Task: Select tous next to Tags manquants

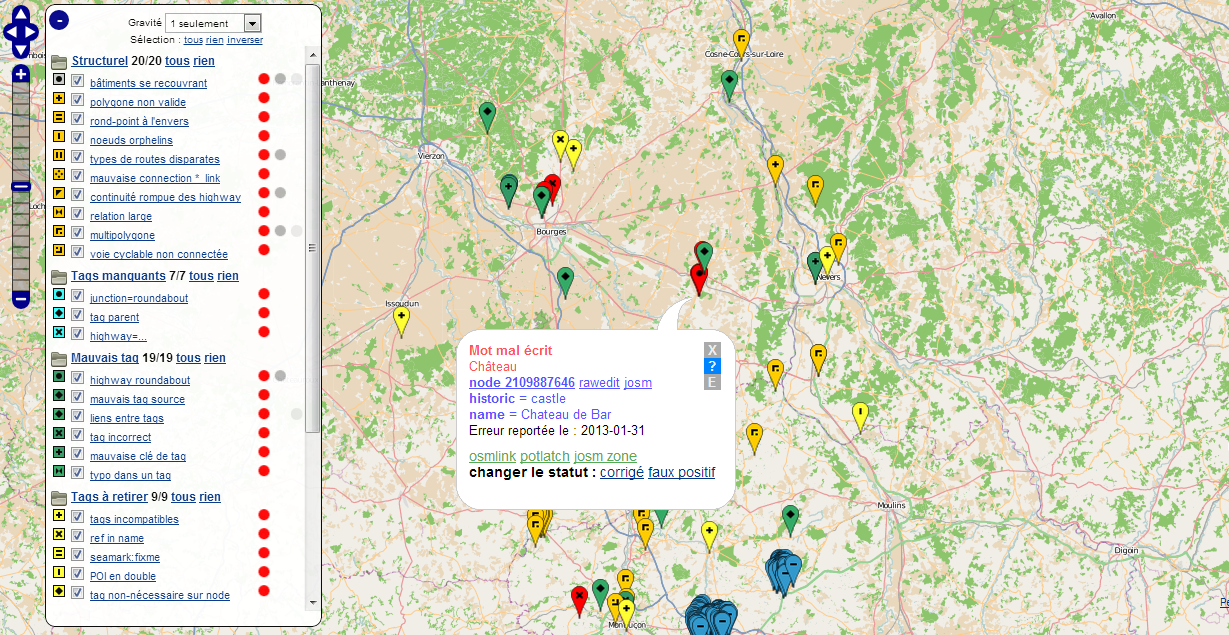Action: click(x=201, y=276)
